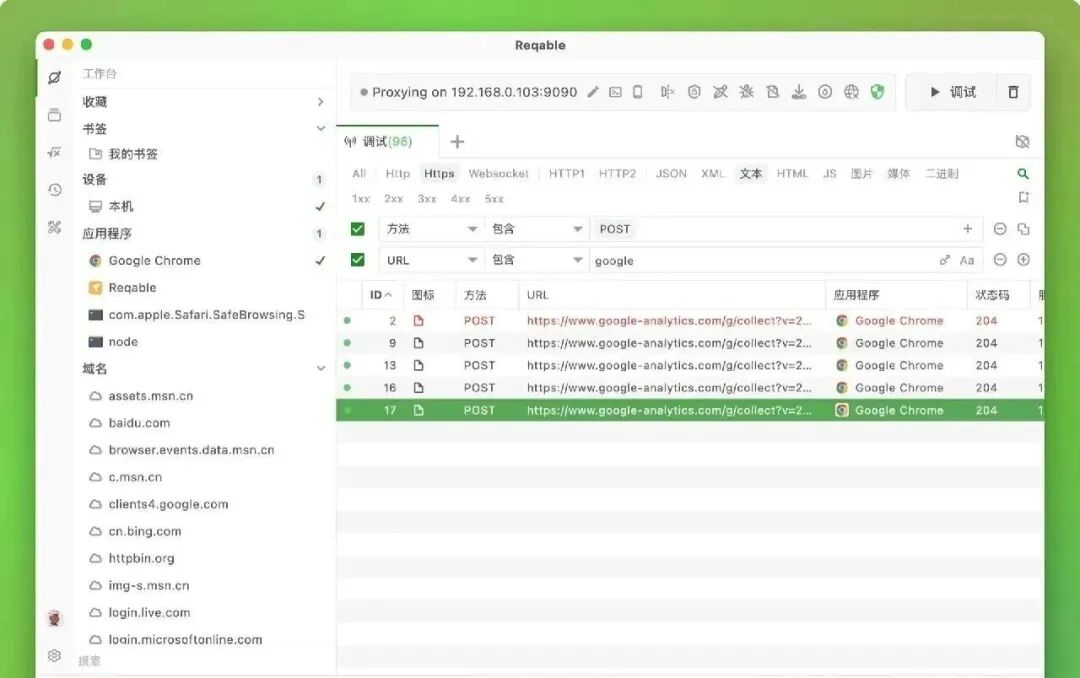Remove the POST method filter row
The height and width of the screenshot is (678, 1080).
[x=1000, y=229]
